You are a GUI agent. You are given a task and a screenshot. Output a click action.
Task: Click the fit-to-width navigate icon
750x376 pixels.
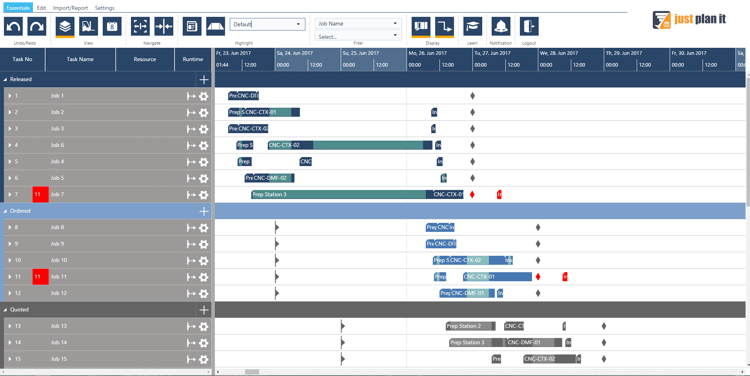(x=140, y=26)
